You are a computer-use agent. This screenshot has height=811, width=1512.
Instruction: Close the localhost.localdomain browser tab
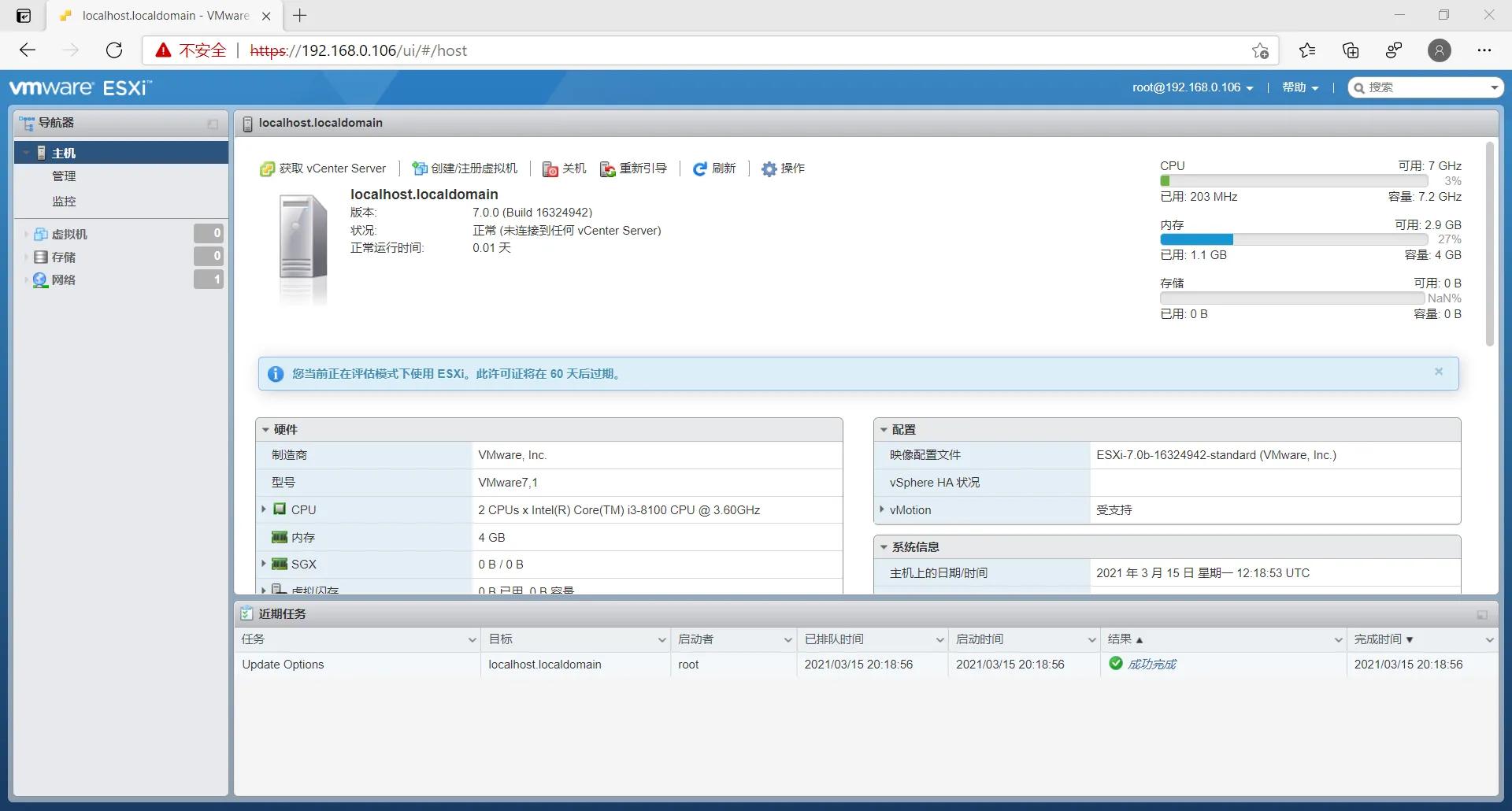click(x=266, y=16)
